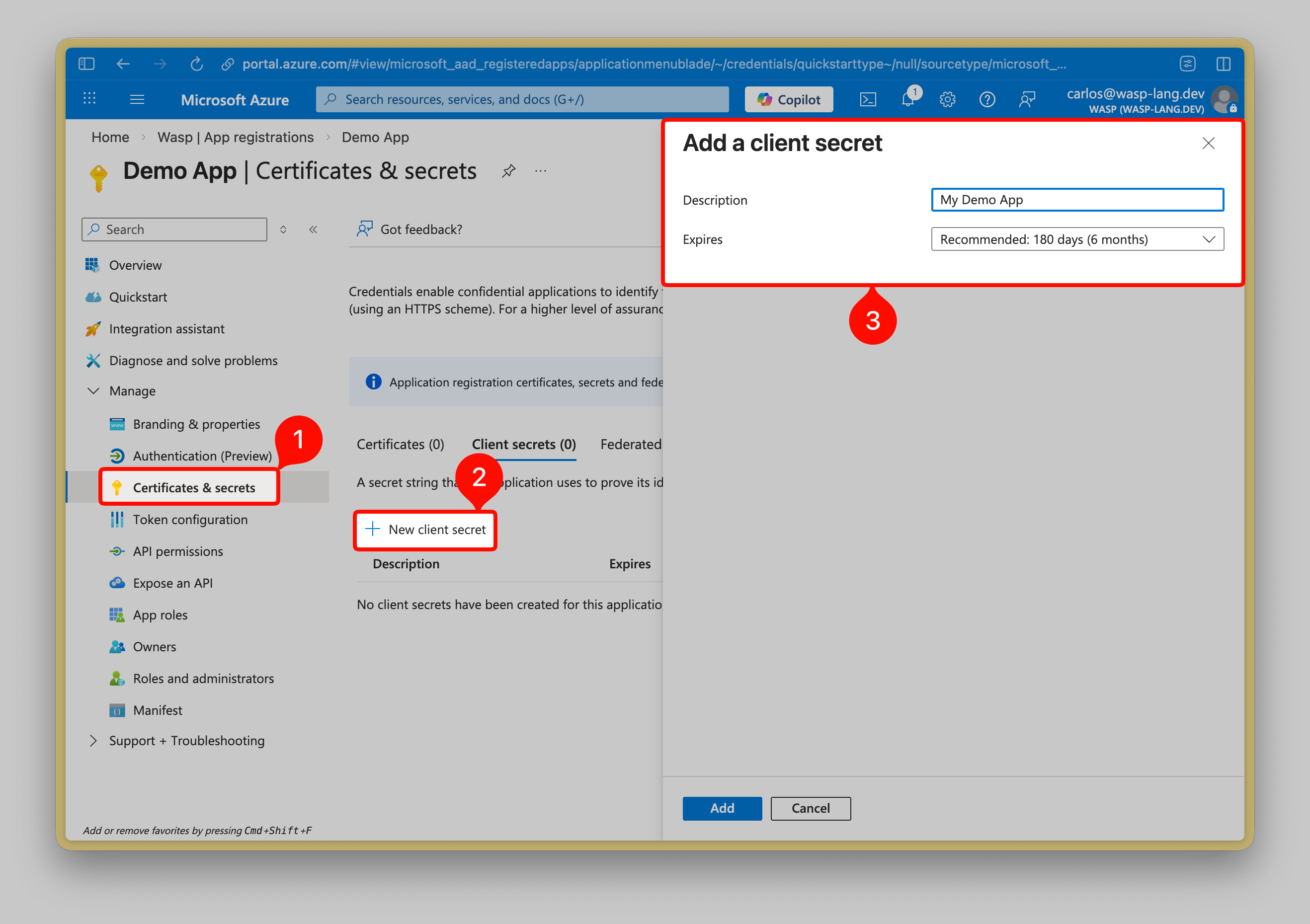Screen dimensions: 1310x924
Task: Open the Expires dropdown
Action: (1076, 239)
